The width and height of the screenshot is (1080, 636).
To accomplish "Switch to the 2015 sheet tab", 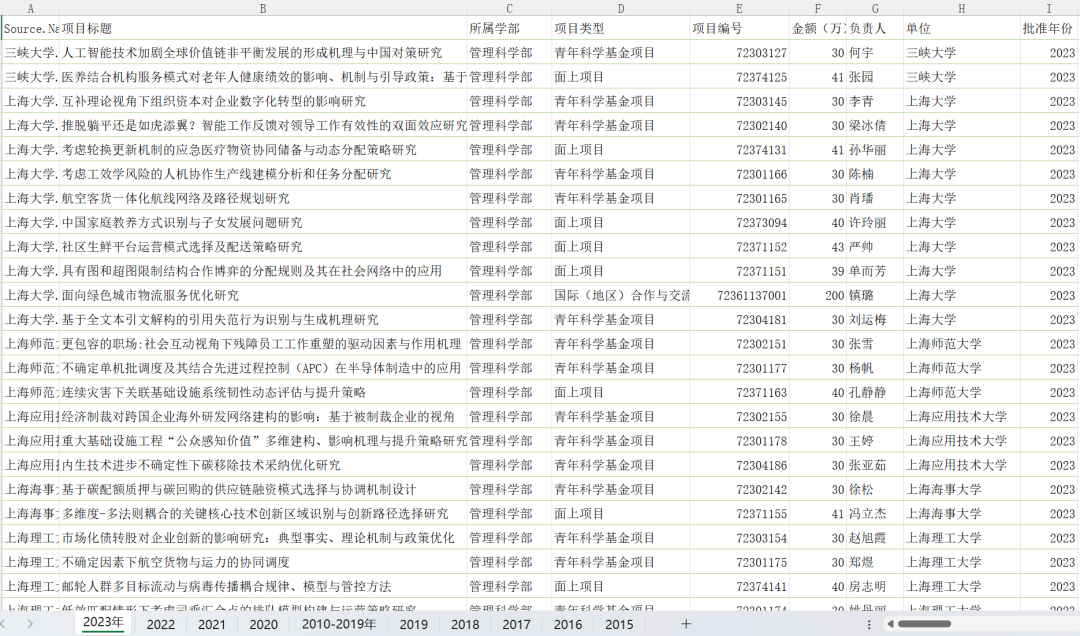I will 619,624.
